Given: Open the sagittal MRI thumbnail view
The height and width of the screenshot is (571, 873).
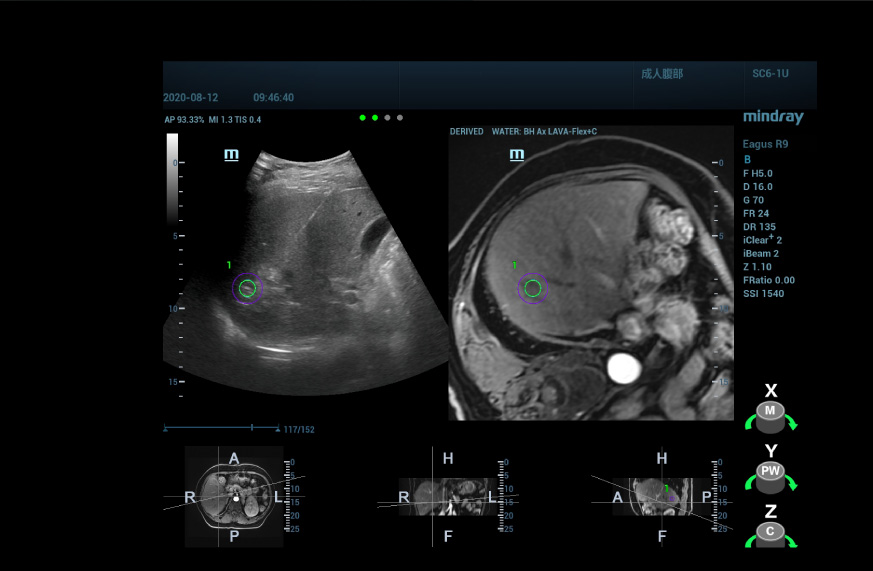Looking at the screenshot, I should point(660,496).
